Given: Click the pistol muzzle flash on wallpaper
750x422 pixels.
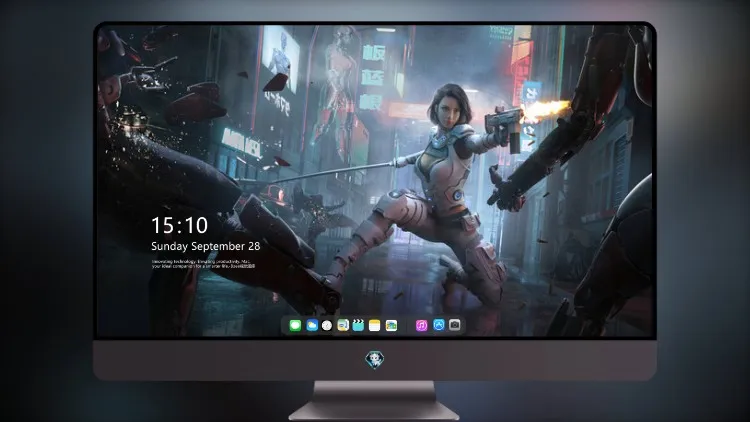Looking at the screenshot, I should (548, 110).
